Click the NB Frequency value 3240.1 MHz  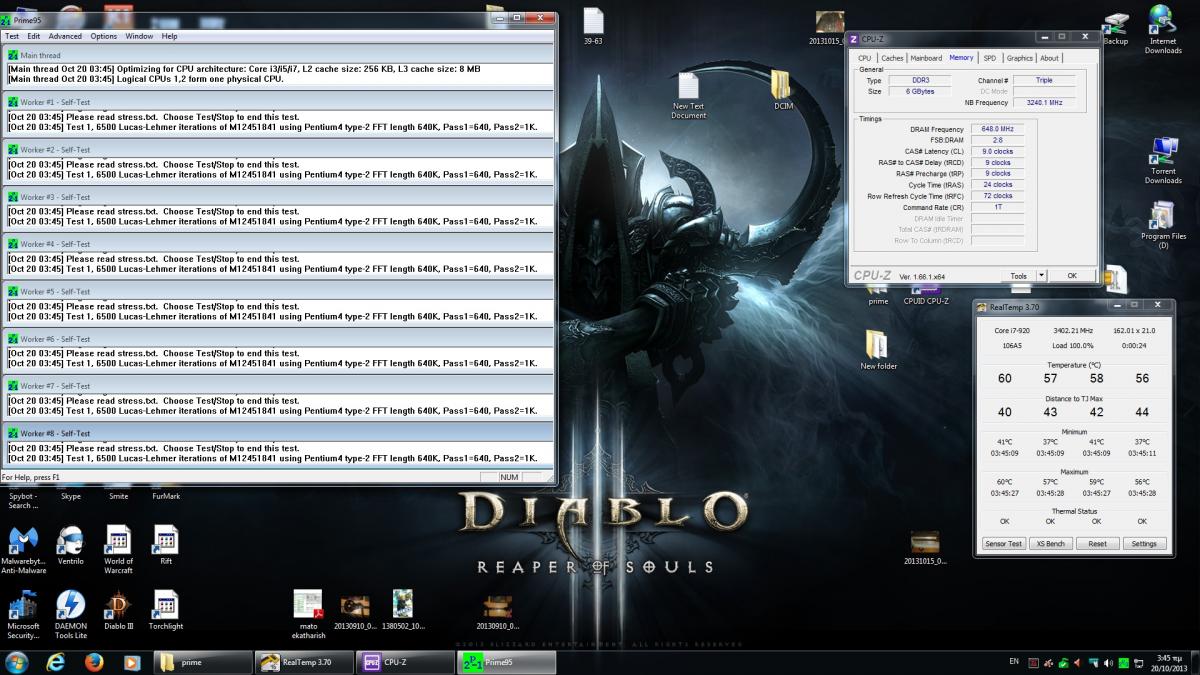point(1044,102)
